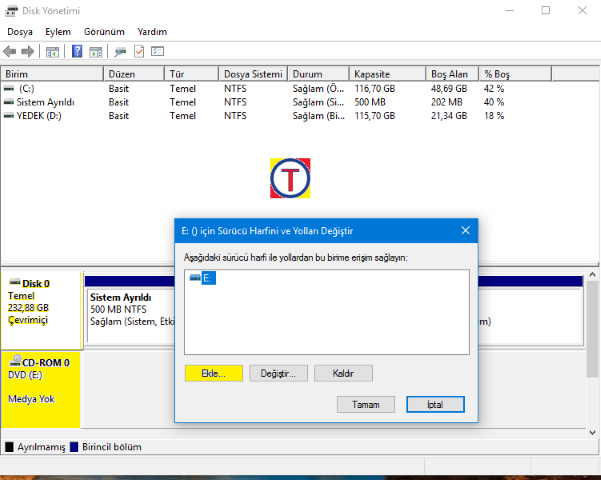Click the Kaldır button
Image resolution: width=601 pixels, height=480 pixels.
[x=343, y=373]
